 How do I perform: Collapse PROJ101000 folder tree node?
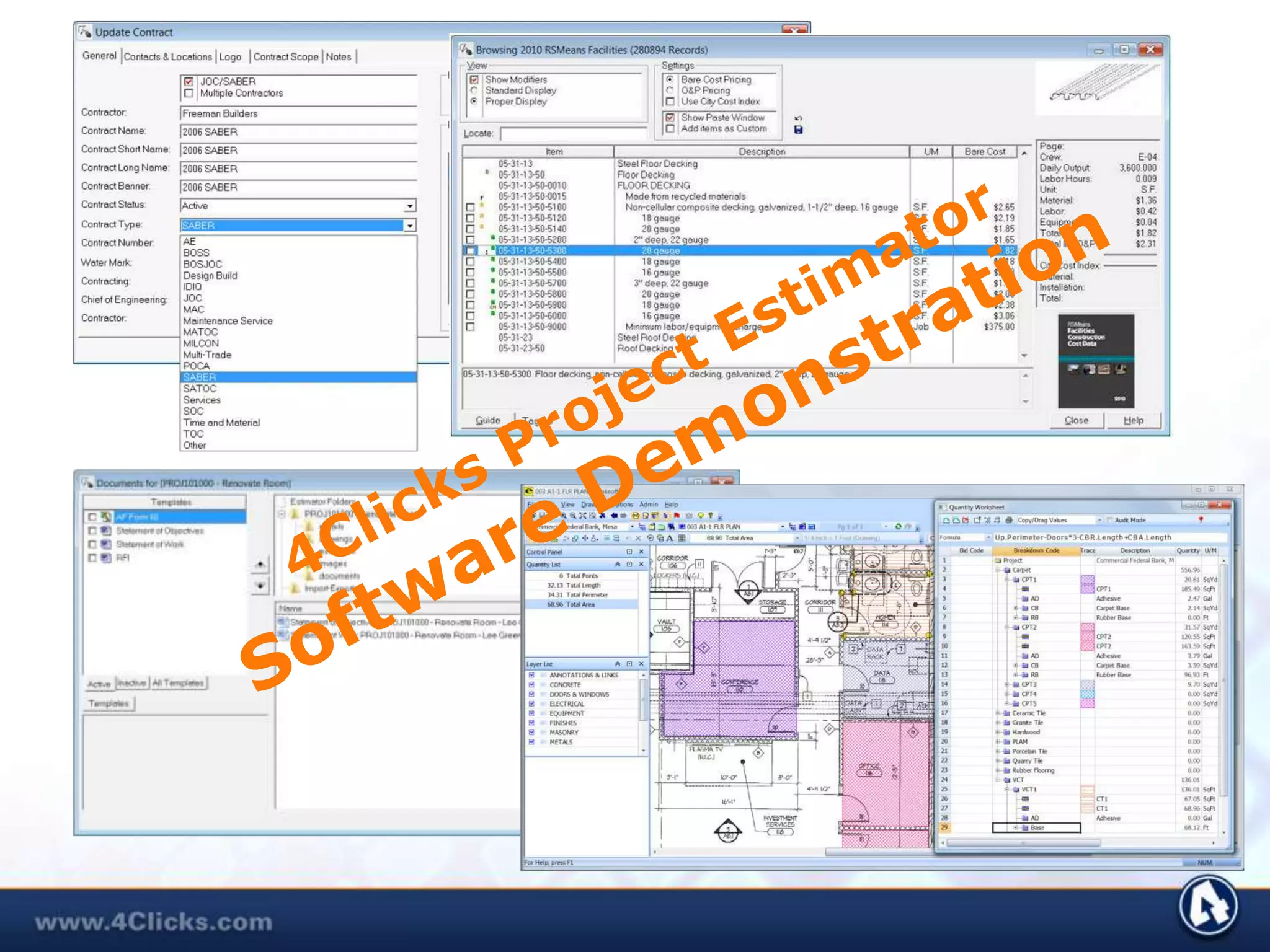(x=282, y=514)
